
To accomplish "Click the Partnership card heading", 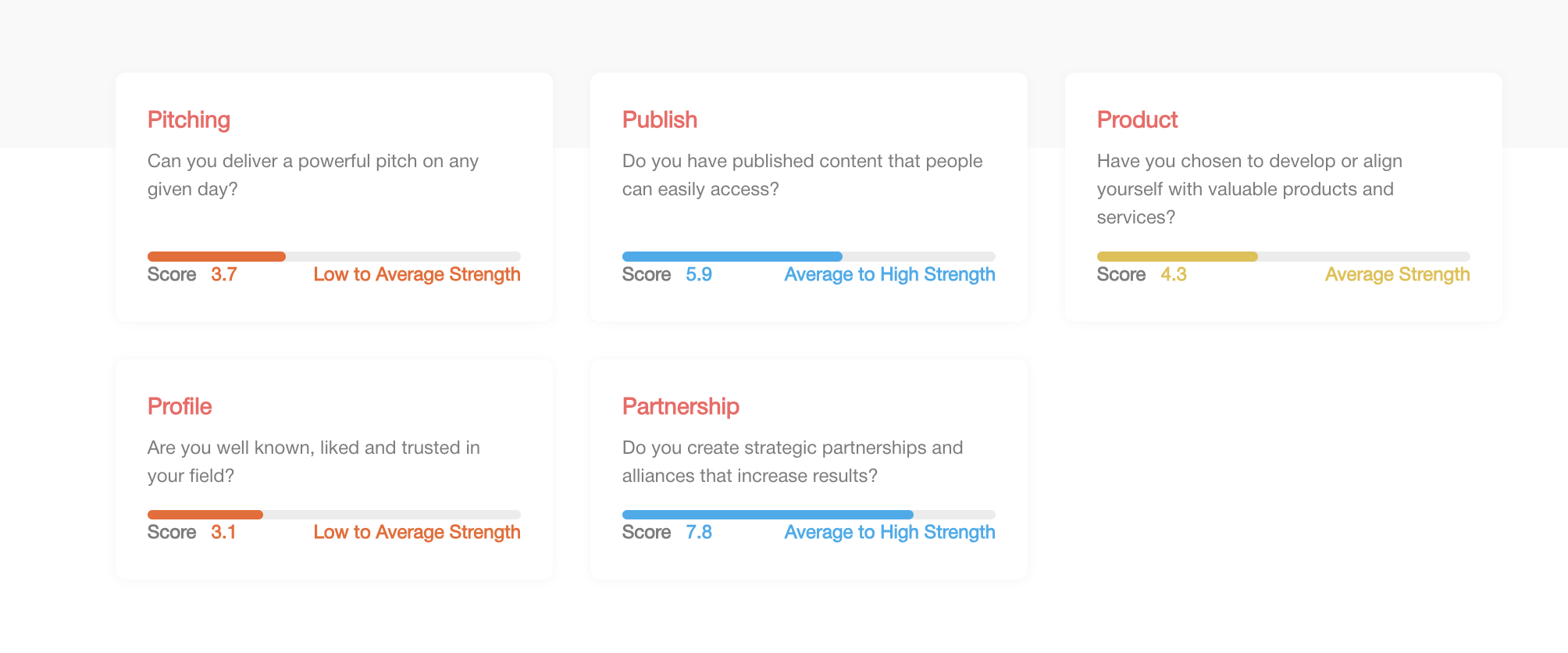I will click(680, 406).
